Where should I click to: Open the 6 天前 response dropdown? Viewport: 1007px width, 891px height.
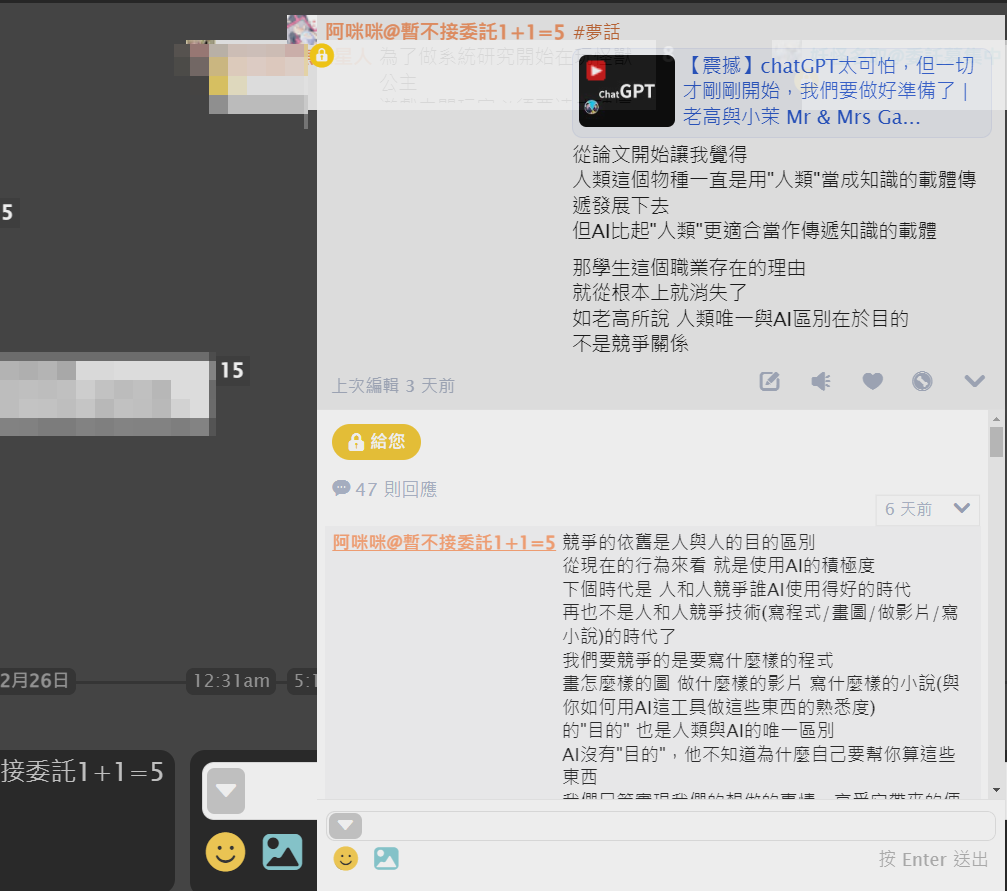tap(927, 509)
